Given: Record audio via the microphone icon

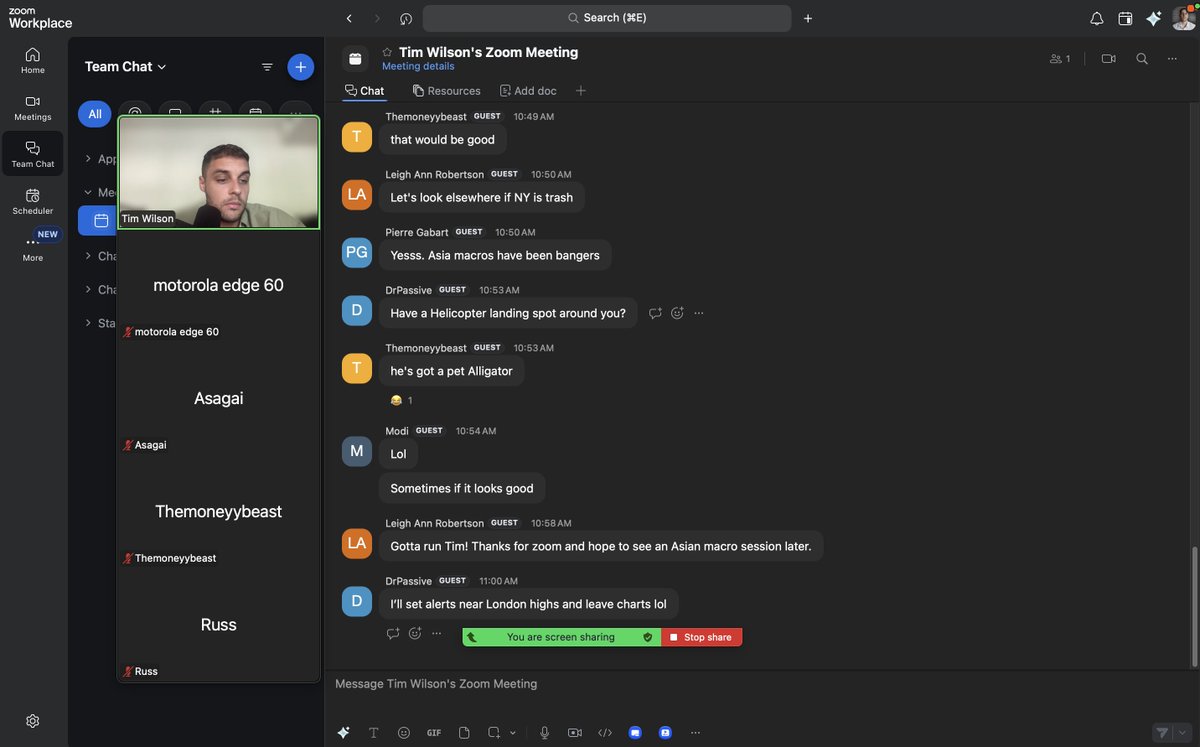Looking at the screenshot, I should tap(543, 731).
